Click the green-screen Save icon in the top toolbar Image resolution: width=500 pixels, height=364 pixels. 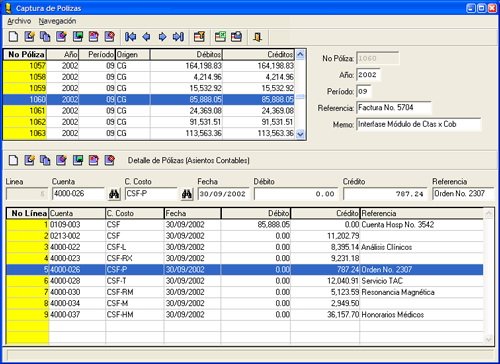point(78,36)
